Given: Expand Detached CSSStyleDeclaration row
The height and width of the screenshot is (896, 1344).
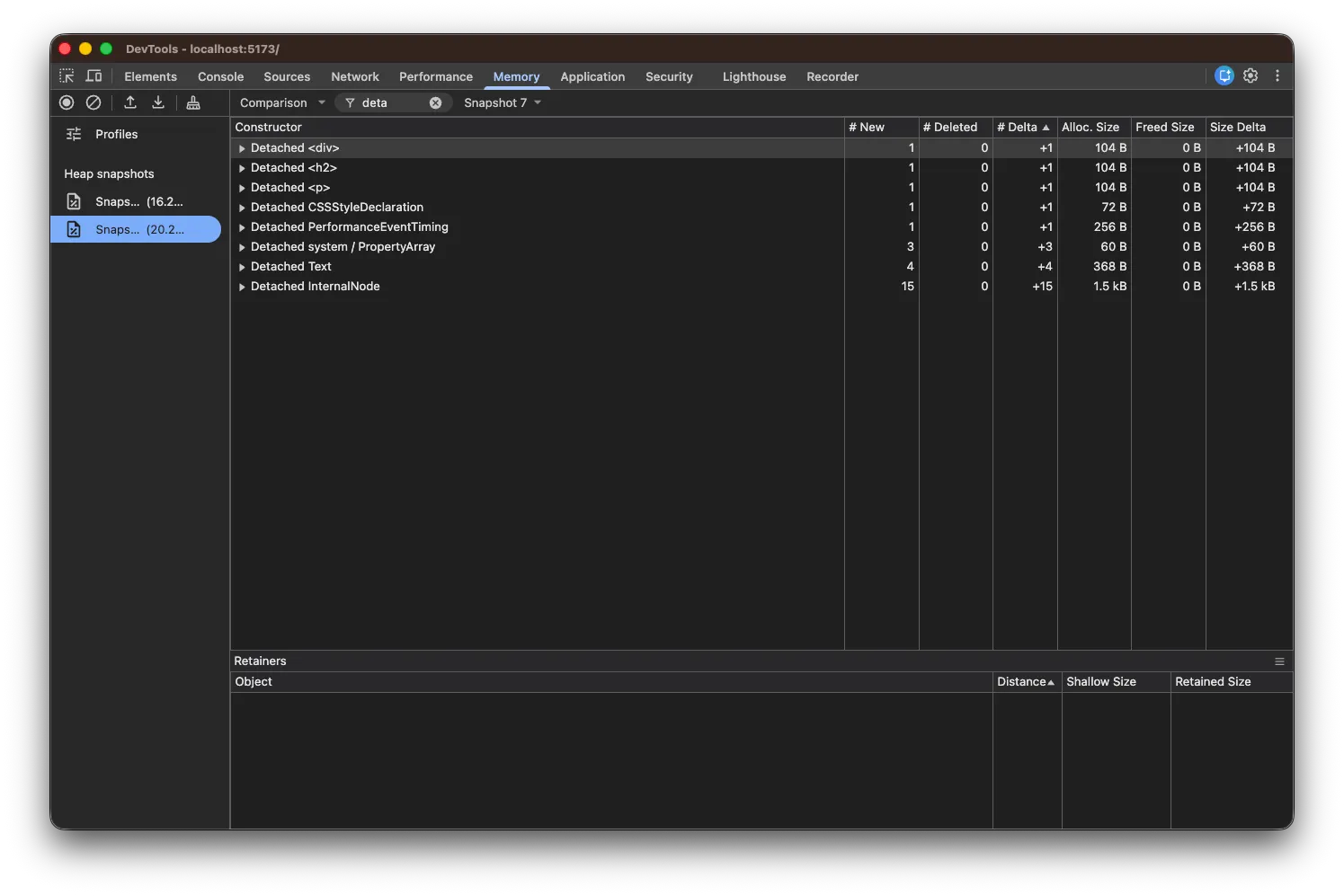Looking at the screenshot, I should point(242,208).
